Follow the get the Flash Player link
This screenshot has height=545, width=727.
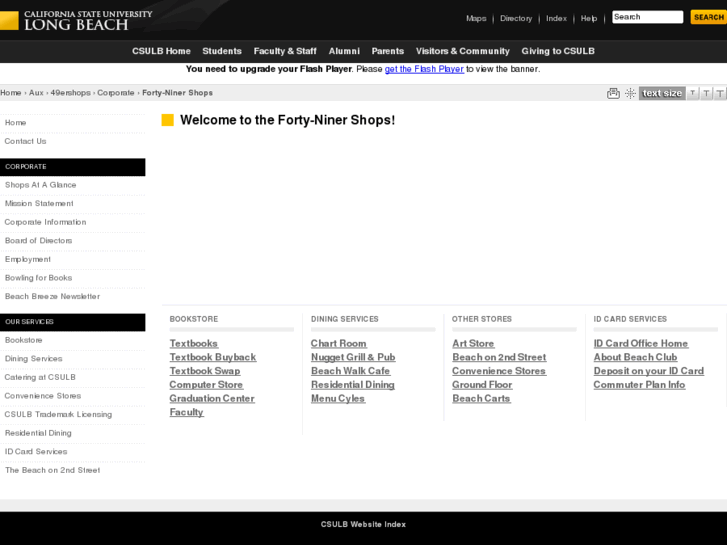click(x=424, y=69)
